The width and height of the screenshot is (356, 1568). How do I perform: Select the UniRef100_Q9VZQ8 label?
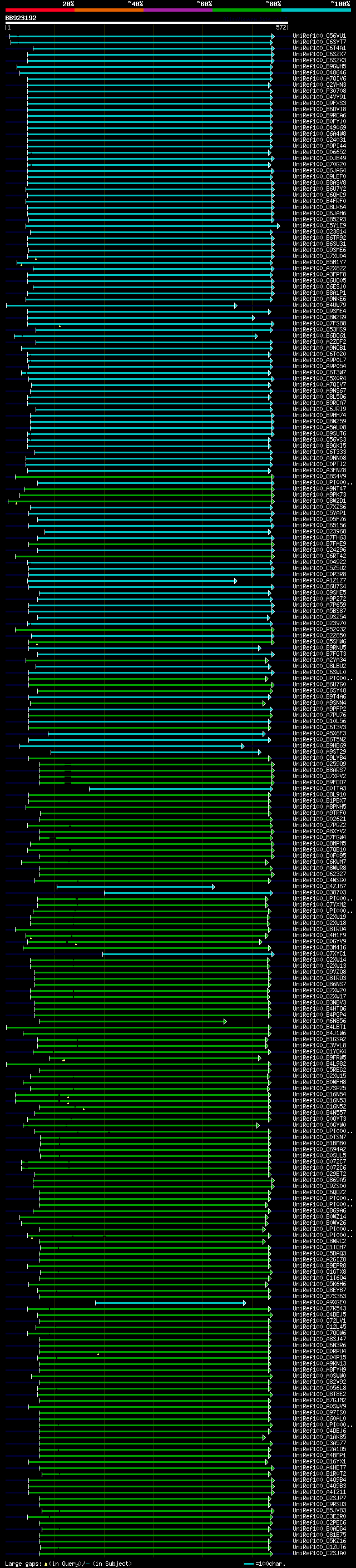point(319,972)
